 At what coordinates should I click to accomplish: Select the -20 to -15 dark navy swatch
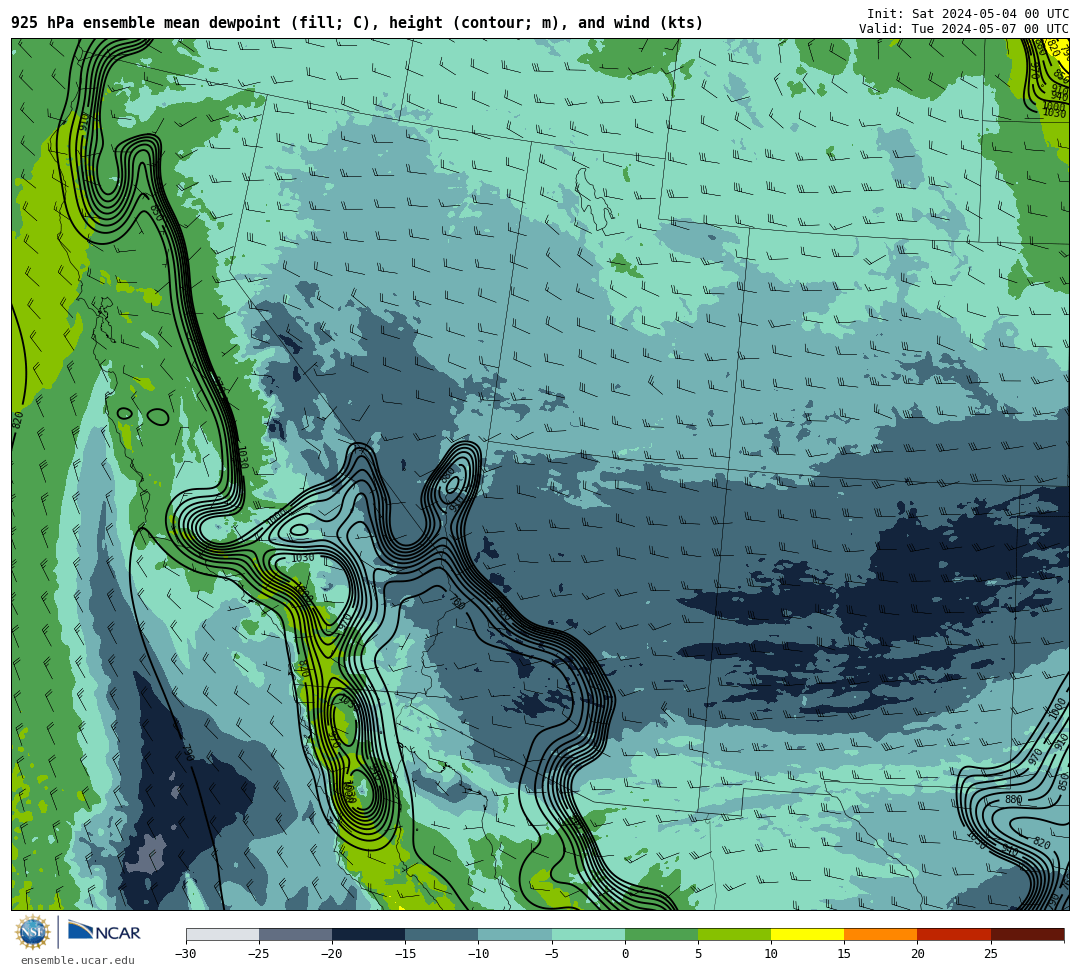point(368,934)
